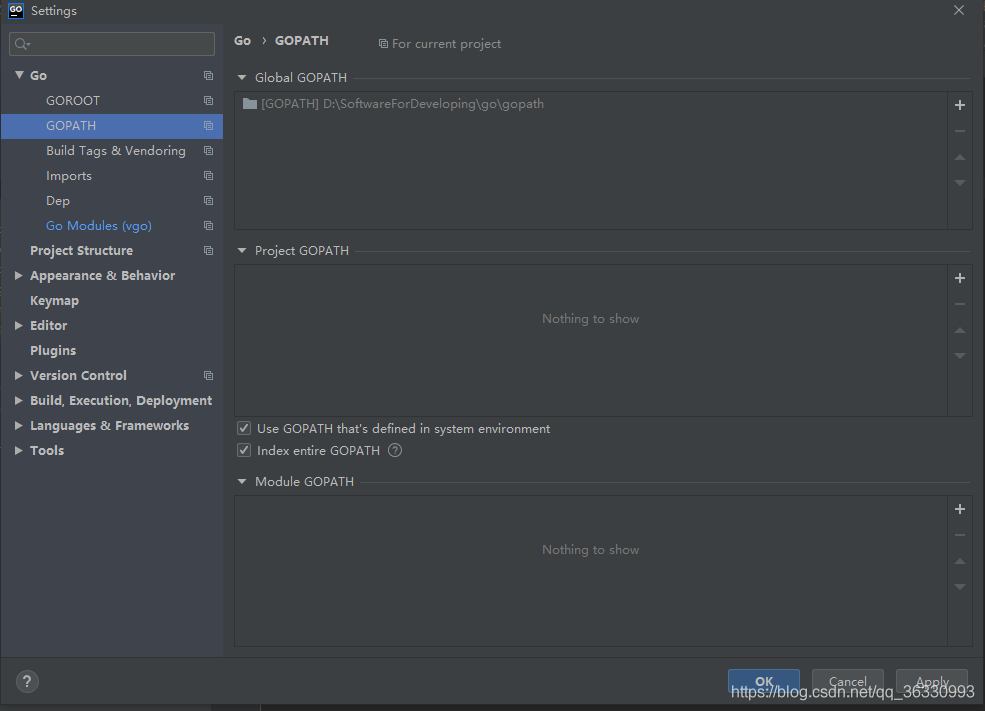
Task: Click the copy icon beside Version Control
Action: 208,376
